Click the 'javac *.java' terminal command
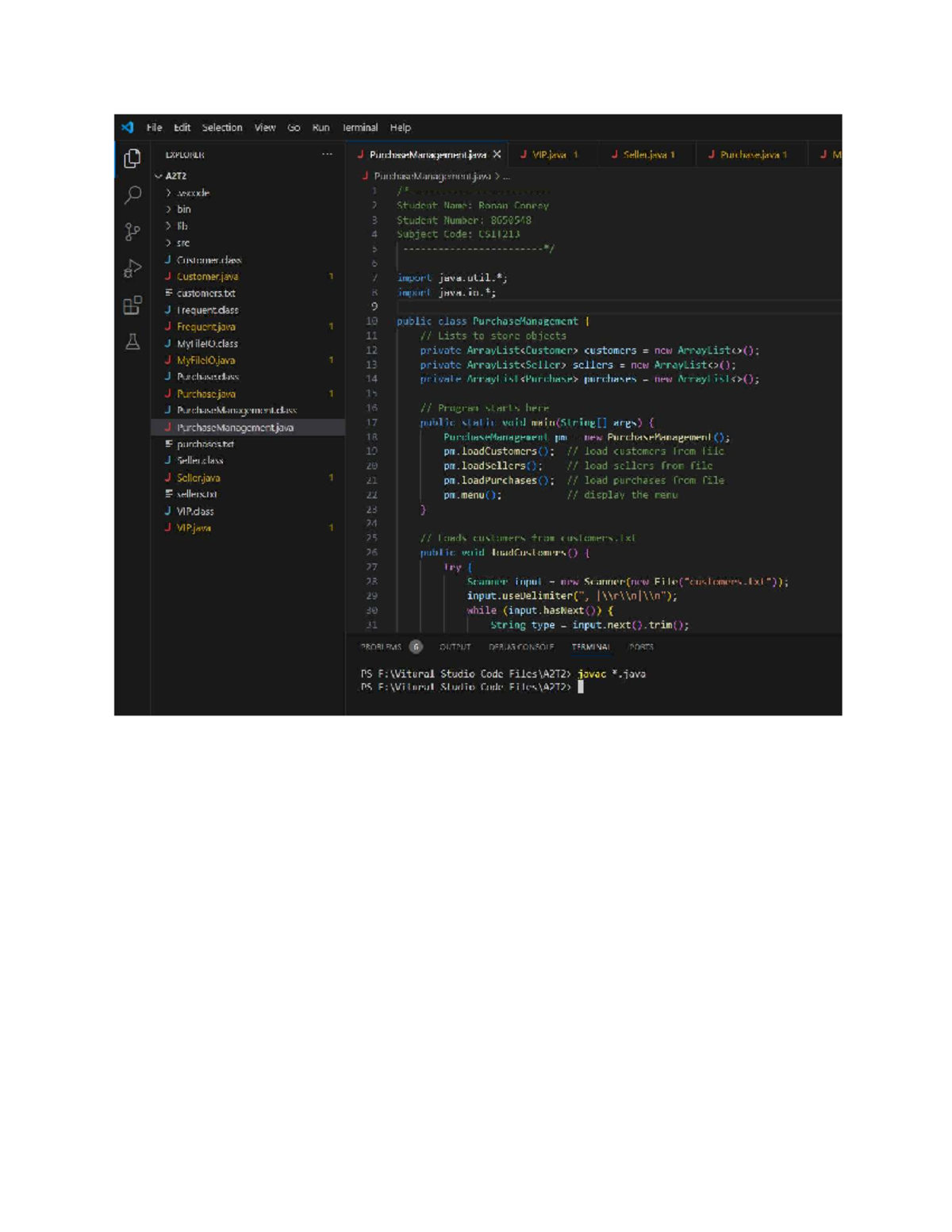Screen dimensions: 952x1232 pos(612,674)
